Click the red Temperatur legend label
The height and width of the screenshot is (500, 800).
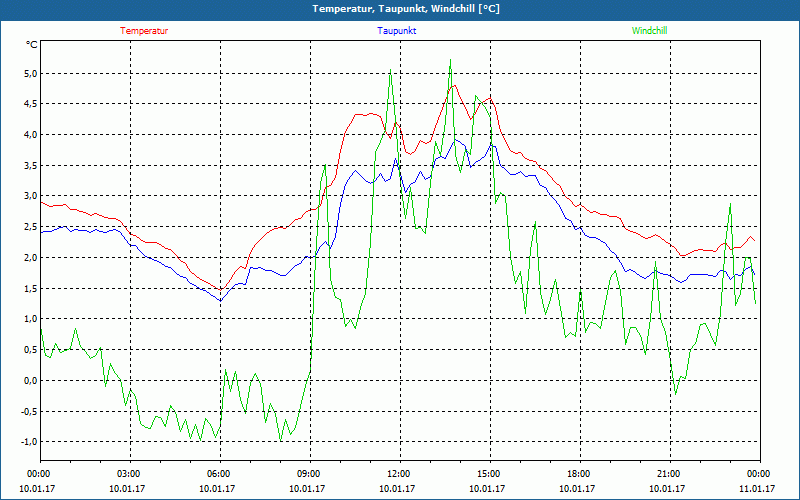click(x=144, y=31)
